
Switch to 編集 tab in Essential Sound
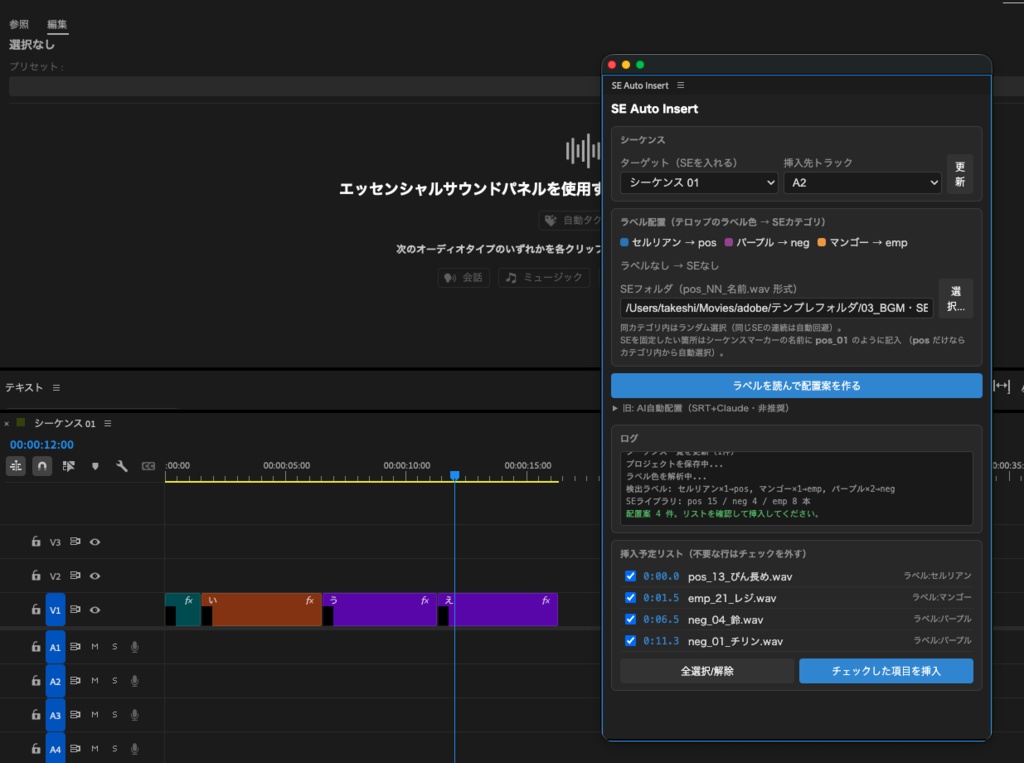pyautogui.click(x=57, y=24)
